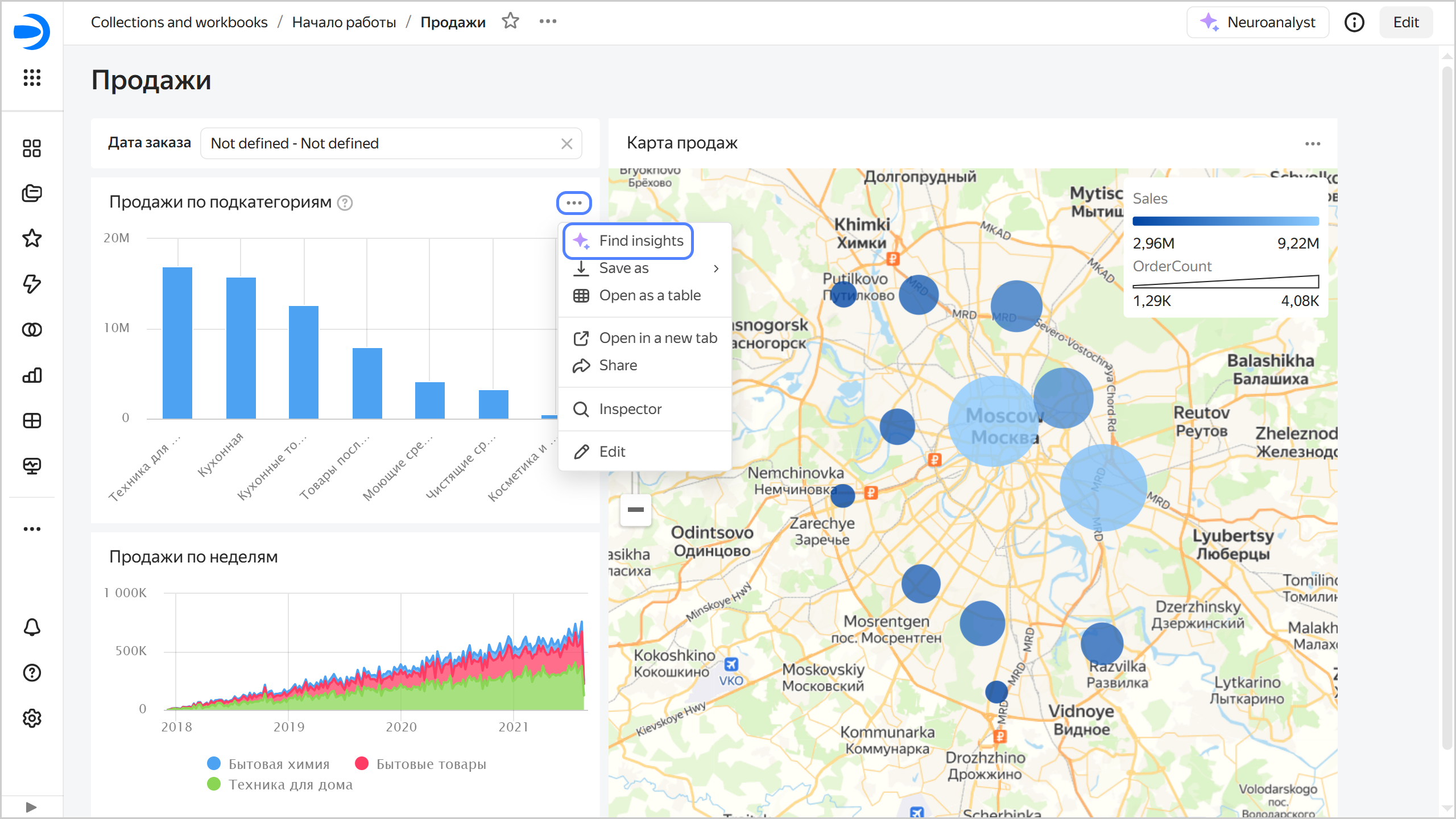Click the hint icon near Продажи по подкатегориям
Viewport: 1456px width, 819px height.
point(345,203)
